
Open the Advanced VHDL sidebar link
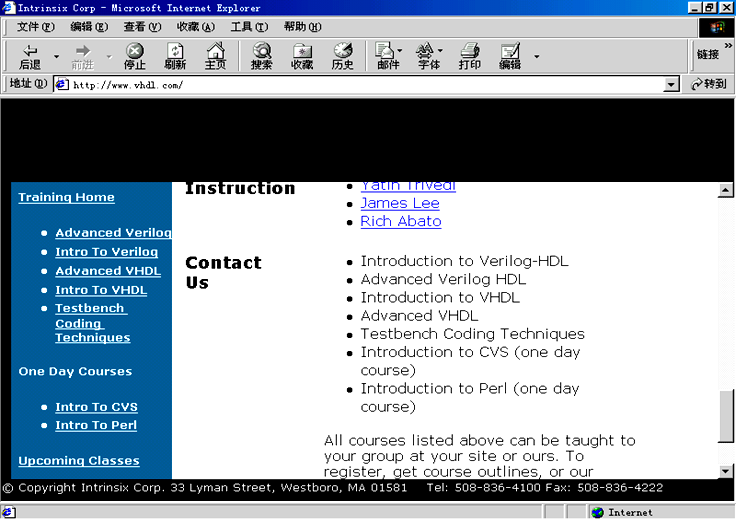(x=108, y=271)
